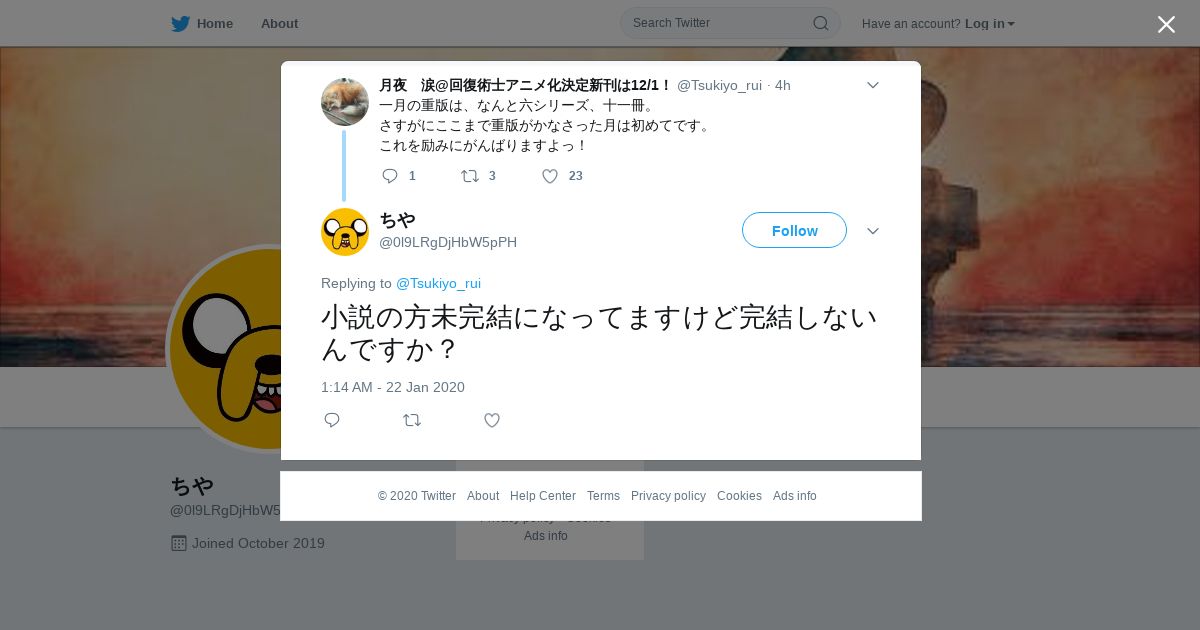The height and width of the screenshot is (630, 1200).
Task: Retweet ちや's main tweet
Action: point(412,420)
